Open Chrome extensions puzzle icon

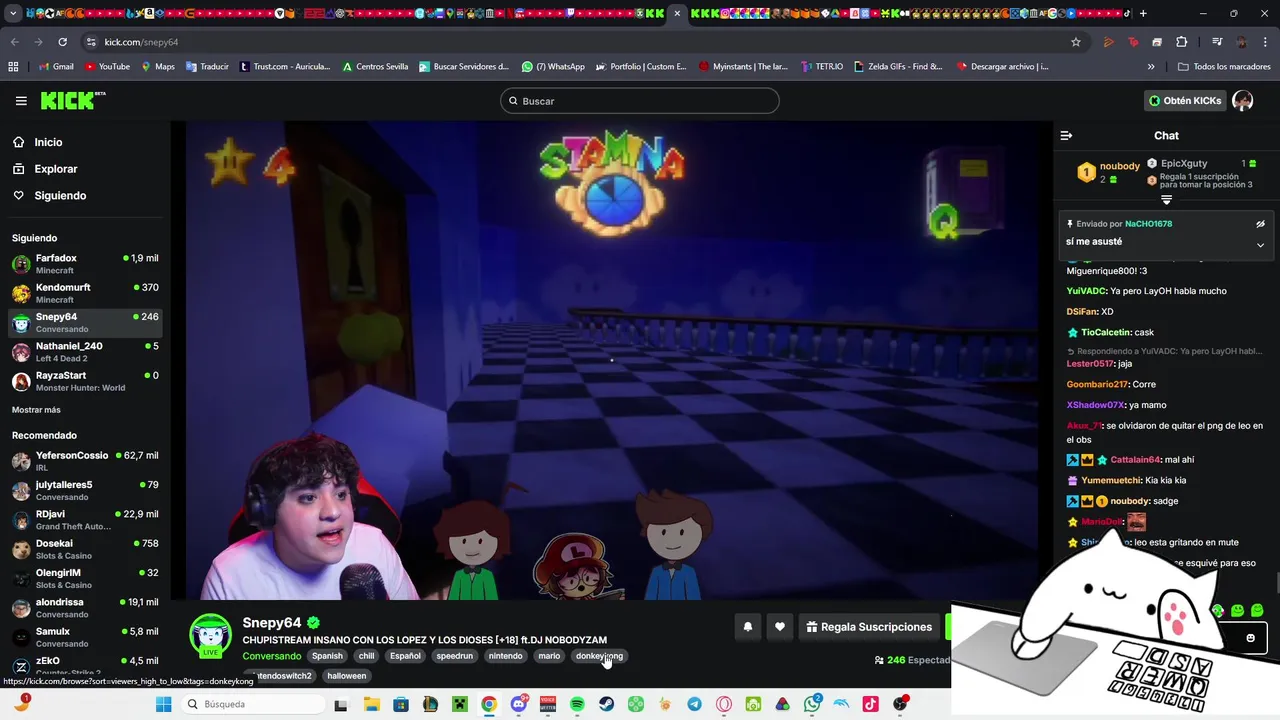click(x=1181, y=42)
